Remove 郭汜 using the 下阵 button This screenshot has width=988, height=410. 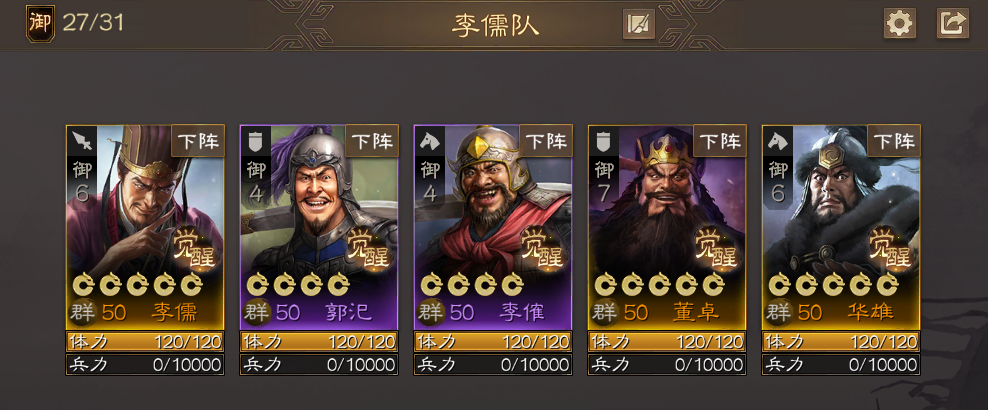[x=372, y=140]
